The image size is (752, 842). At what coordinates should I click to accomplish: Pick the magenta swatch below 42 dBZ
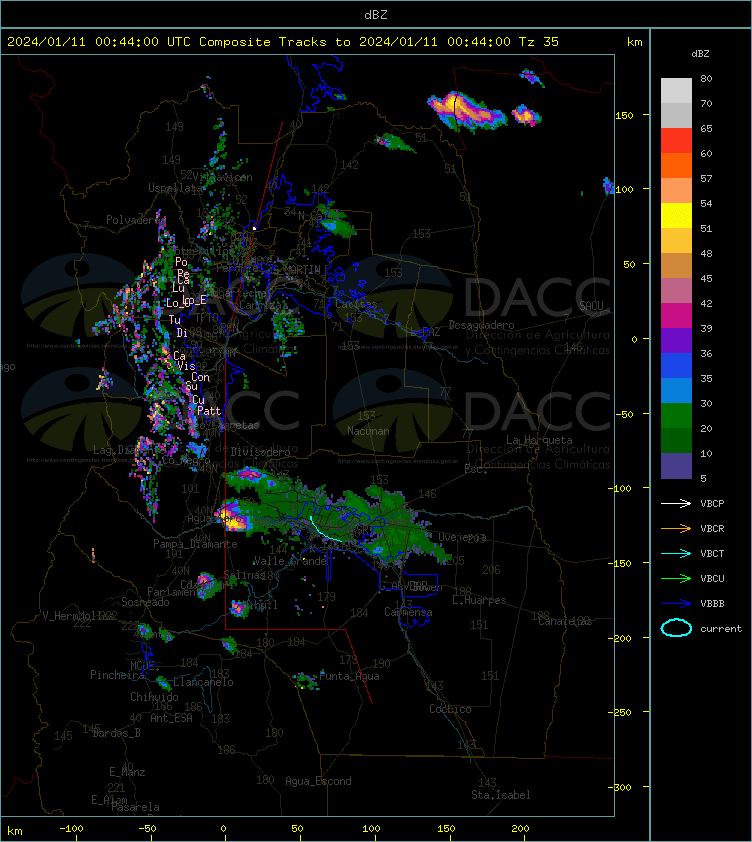click(x=676, y=315)
